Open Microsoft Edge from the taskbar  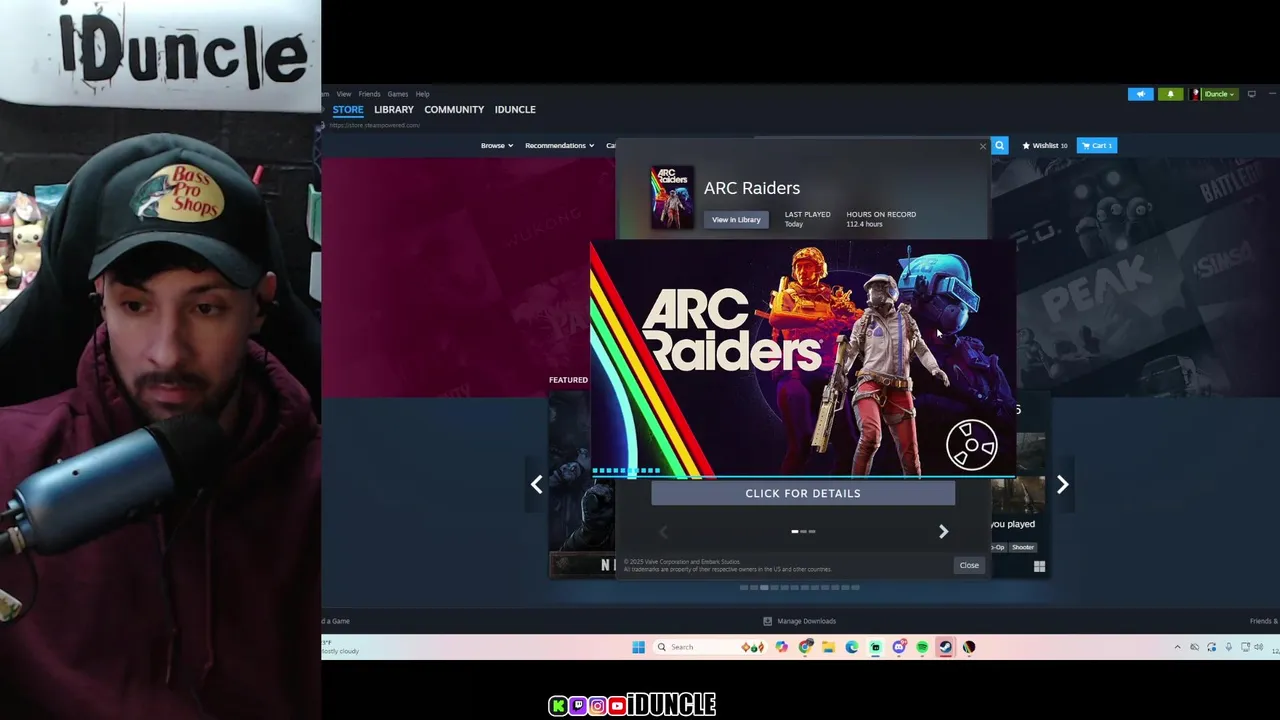852,647
